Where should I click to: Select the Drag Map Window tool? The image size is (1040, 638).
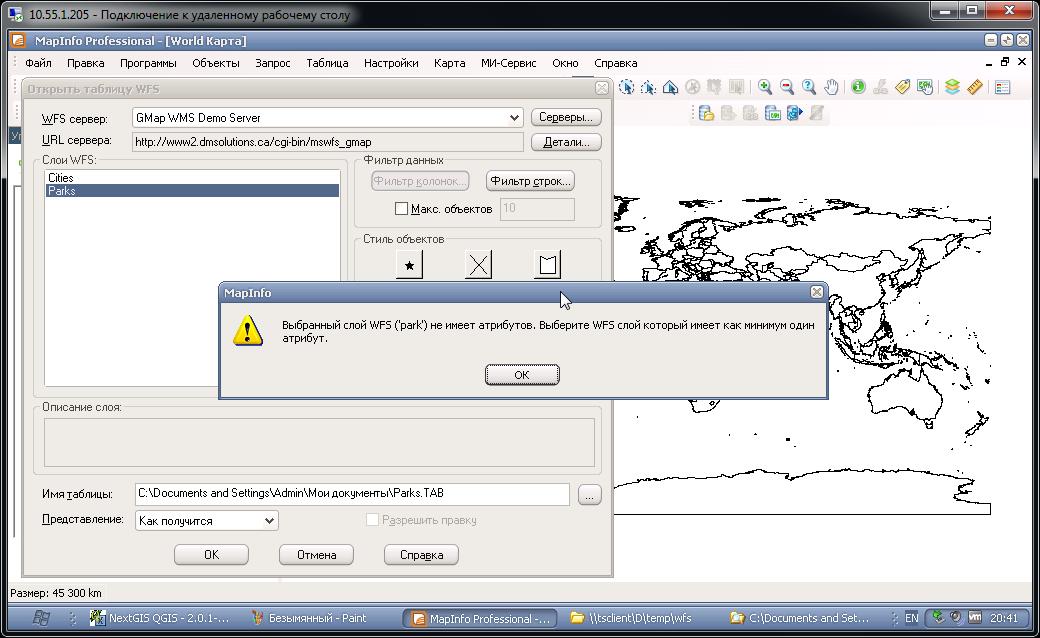pos(925,87)
